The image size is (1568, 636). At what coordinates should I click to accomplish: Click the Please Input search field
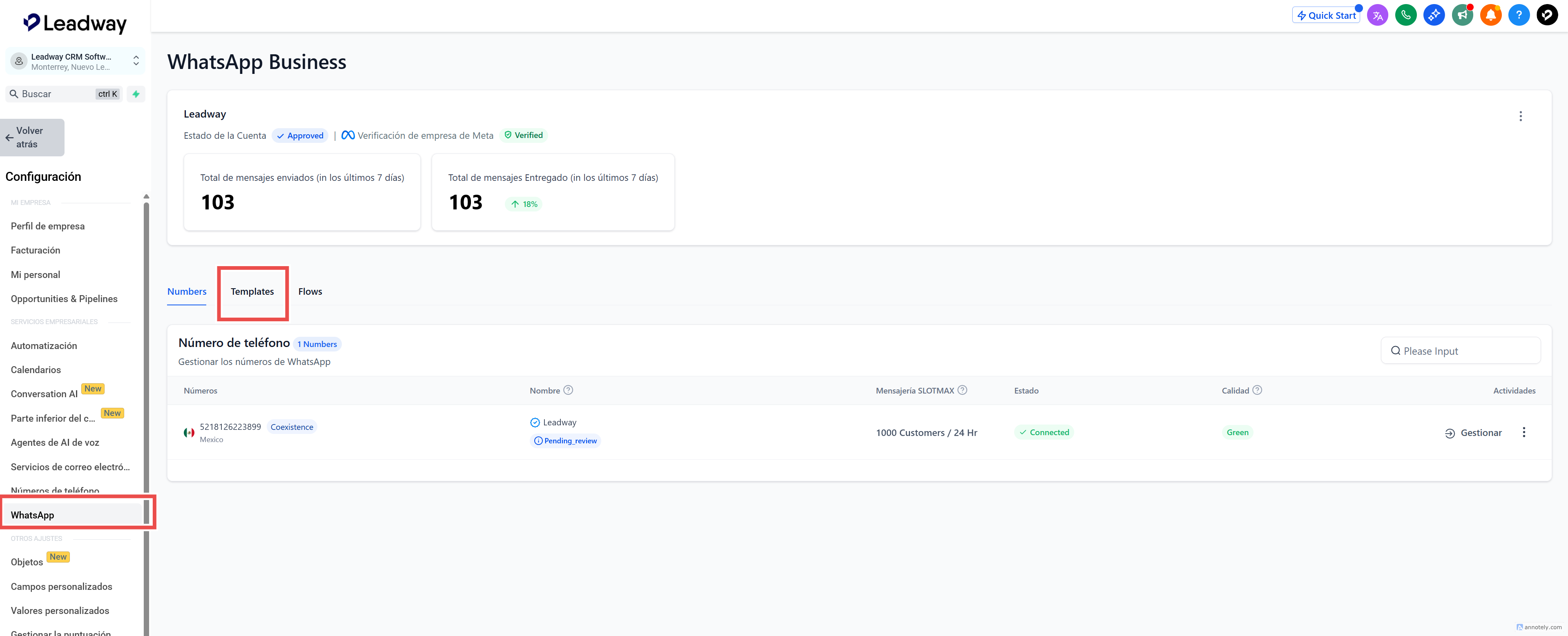click(x=1461, y=351)
